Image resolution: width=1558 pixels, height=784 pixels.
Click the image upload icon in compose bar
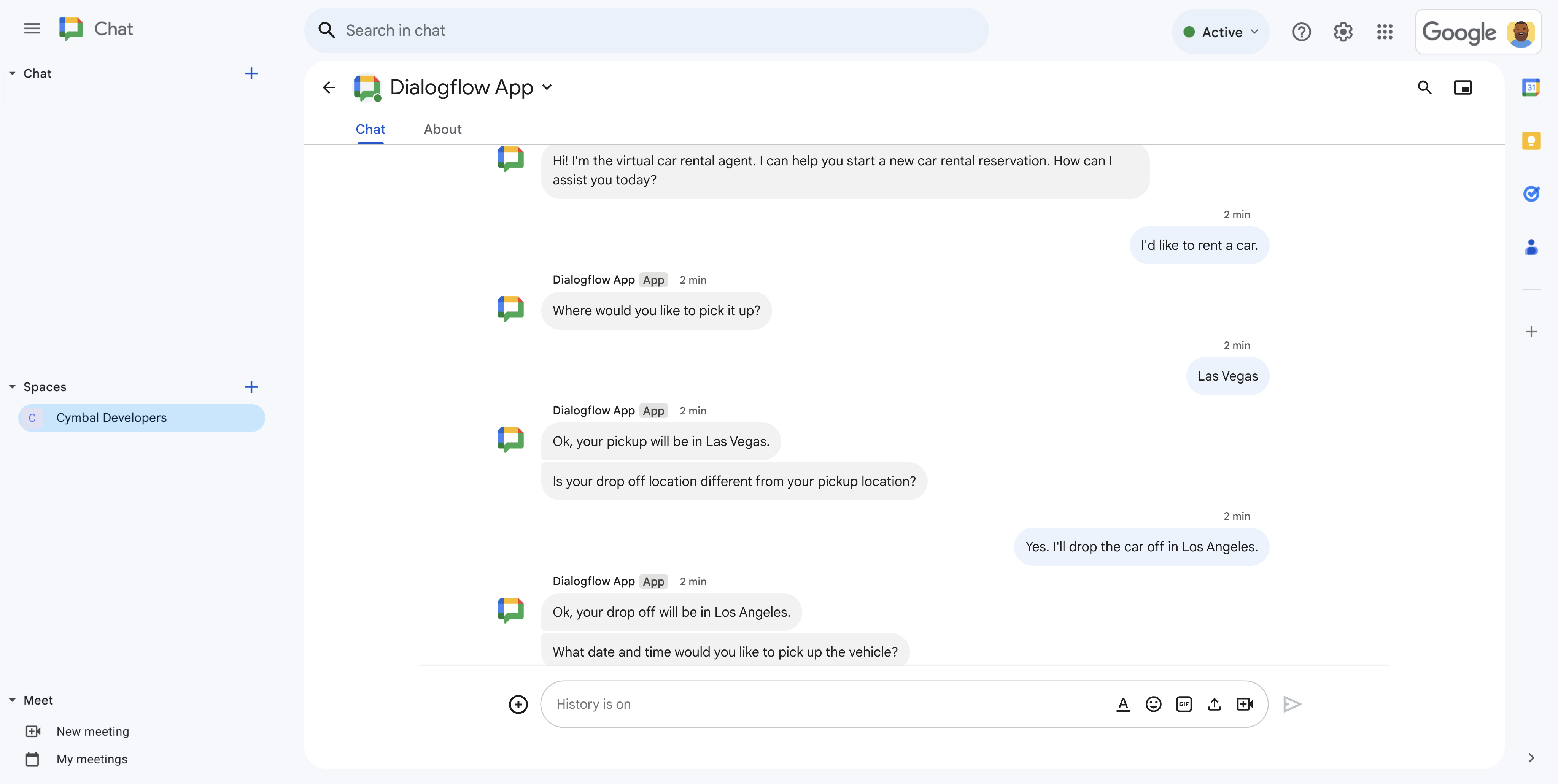(x=1214, y=704)
